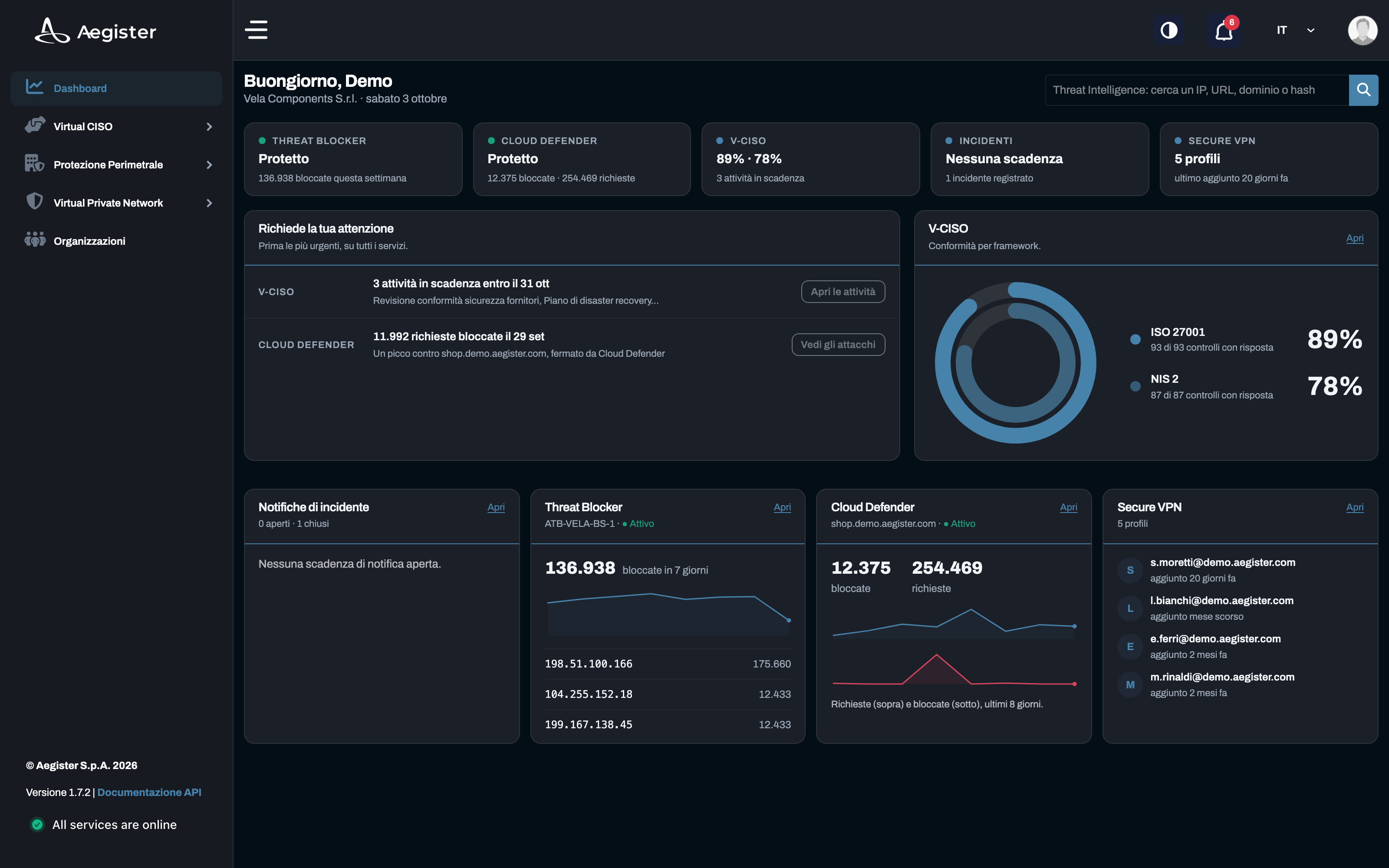Click the Virtual Private Network shield icon
This screenshot has height=868, width=1389.
coord(35,201)
